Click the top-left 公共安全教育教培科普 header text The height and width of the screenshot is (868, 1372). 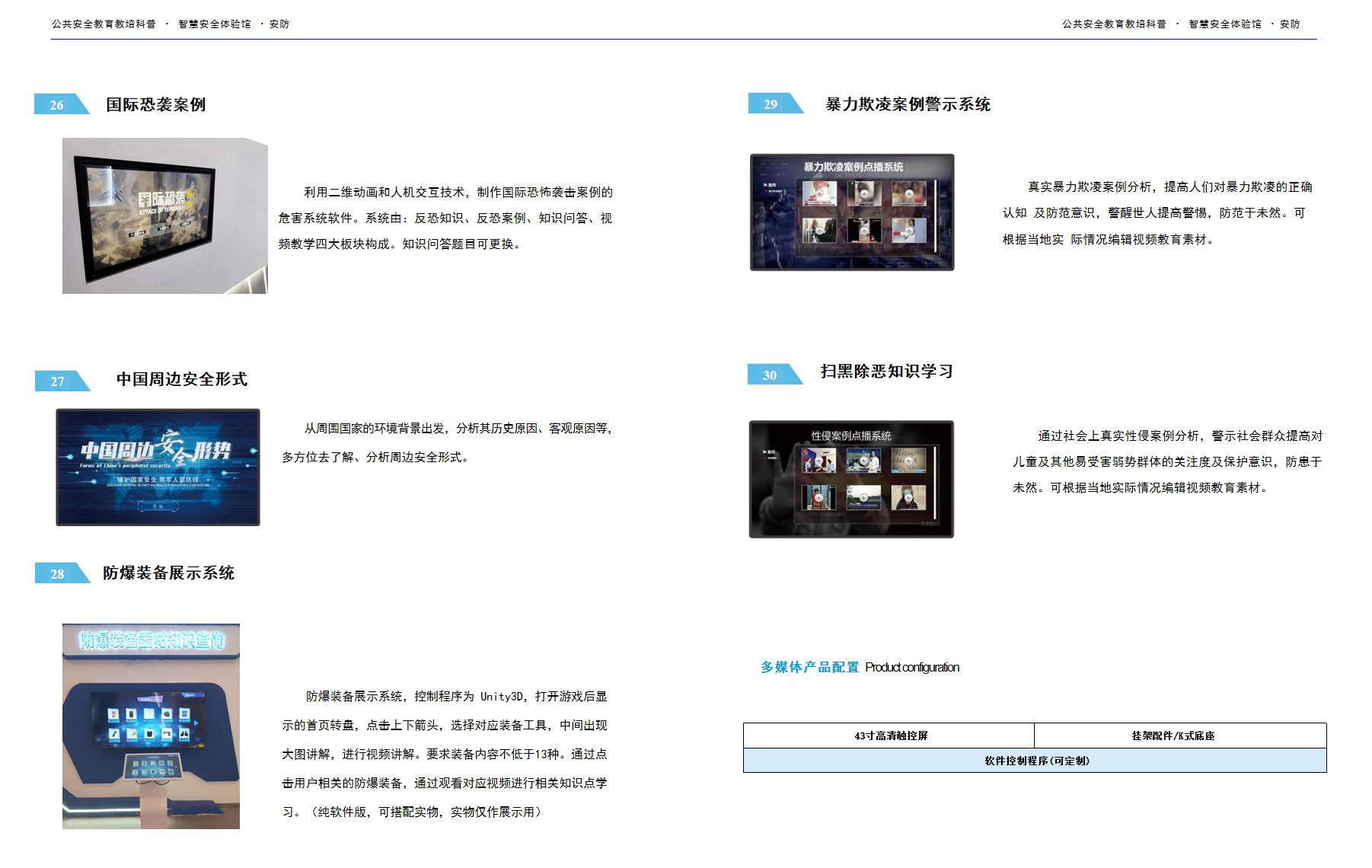[104, 24]
